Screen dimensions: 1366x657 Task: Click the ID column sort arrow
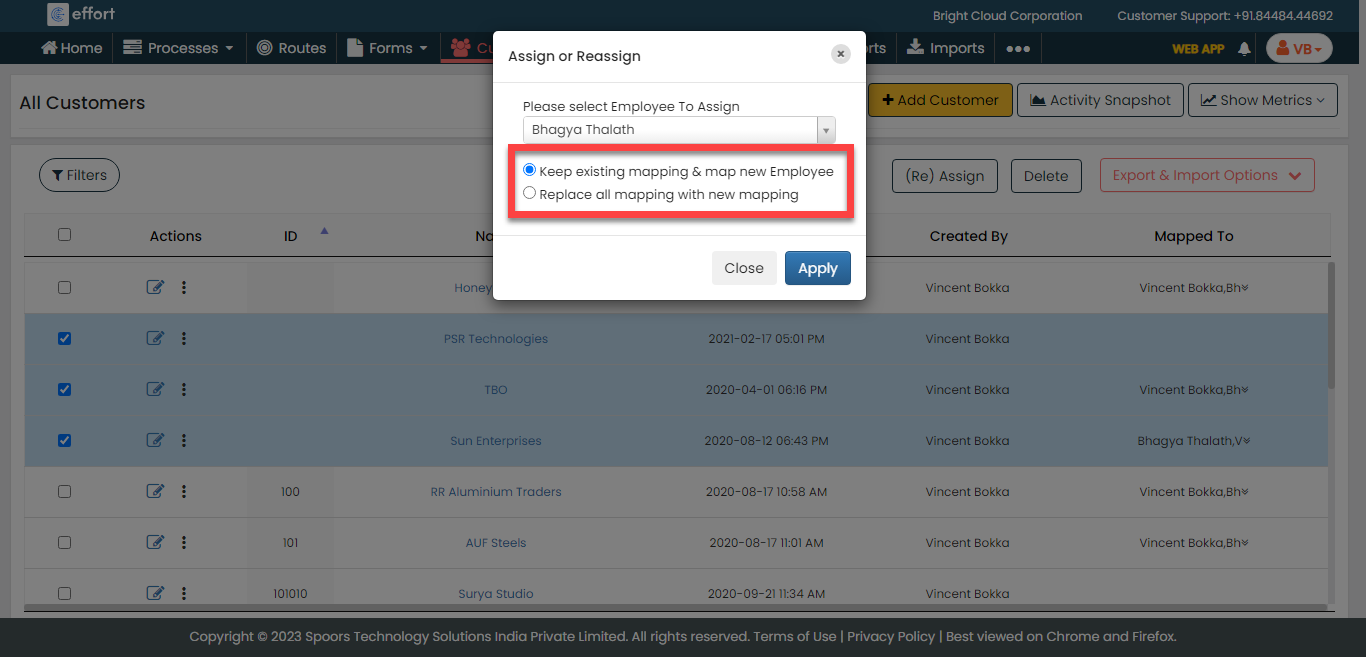(x=323, y=231)
